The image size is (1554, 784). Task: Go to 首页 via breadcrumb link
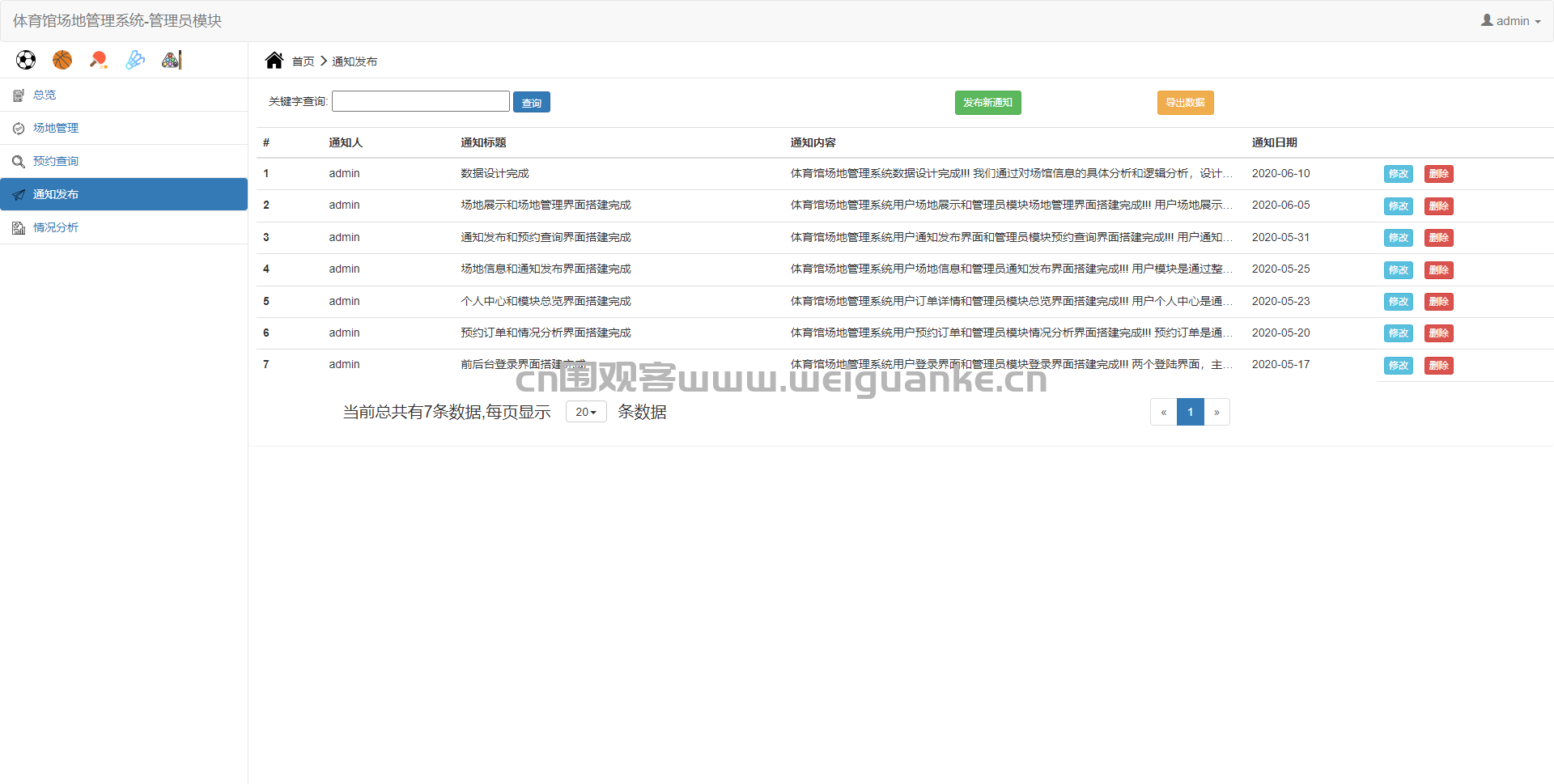click(x=303, y=61)
